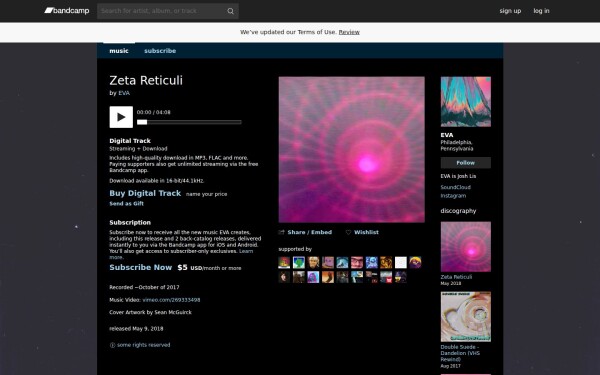Click the Share / Embed text
This screenshot has width=600, height=375.
click(x=310, y=232)
